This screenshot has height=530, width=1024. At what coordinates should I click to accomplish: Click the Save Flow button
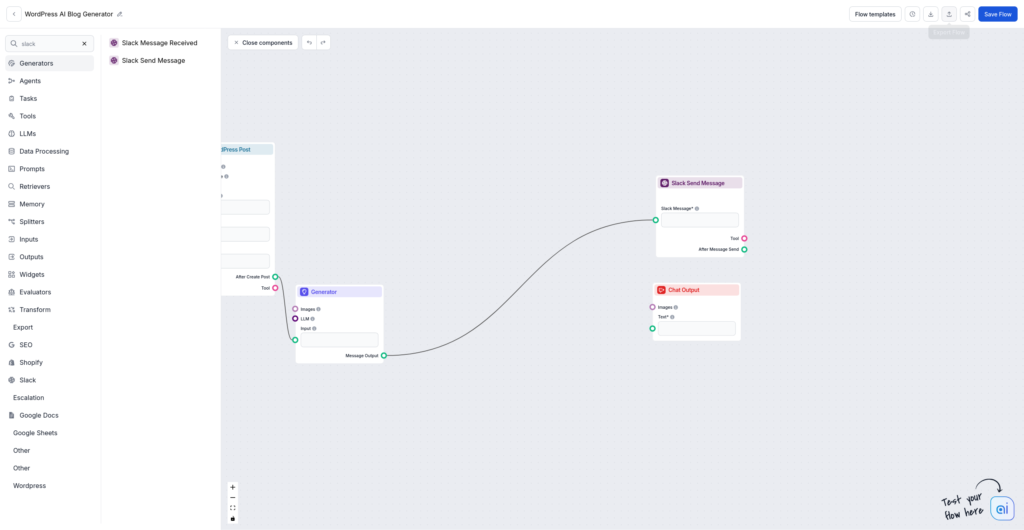[x=997, y=14]
